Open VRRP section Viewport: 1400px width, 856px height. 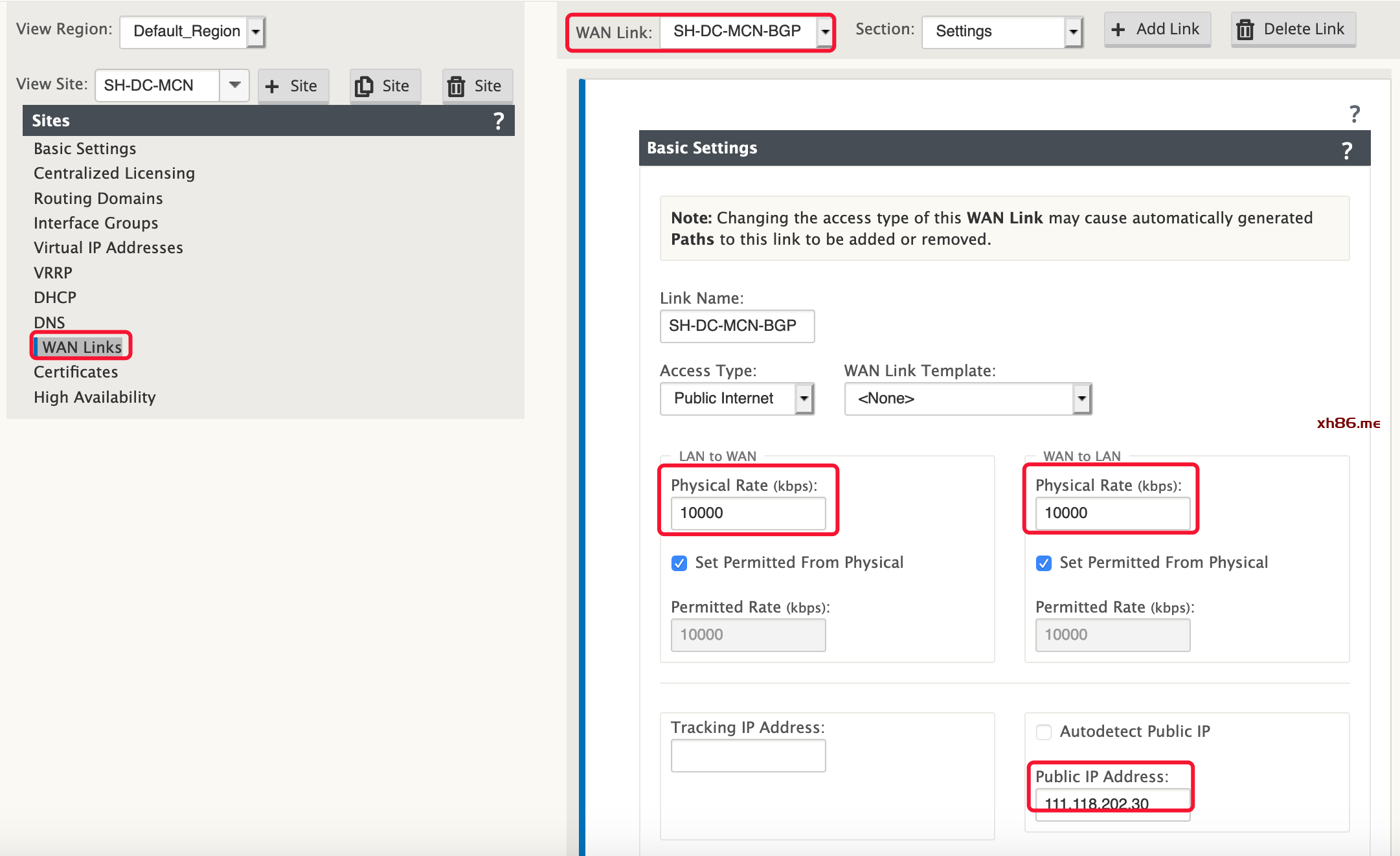[52, 273]
